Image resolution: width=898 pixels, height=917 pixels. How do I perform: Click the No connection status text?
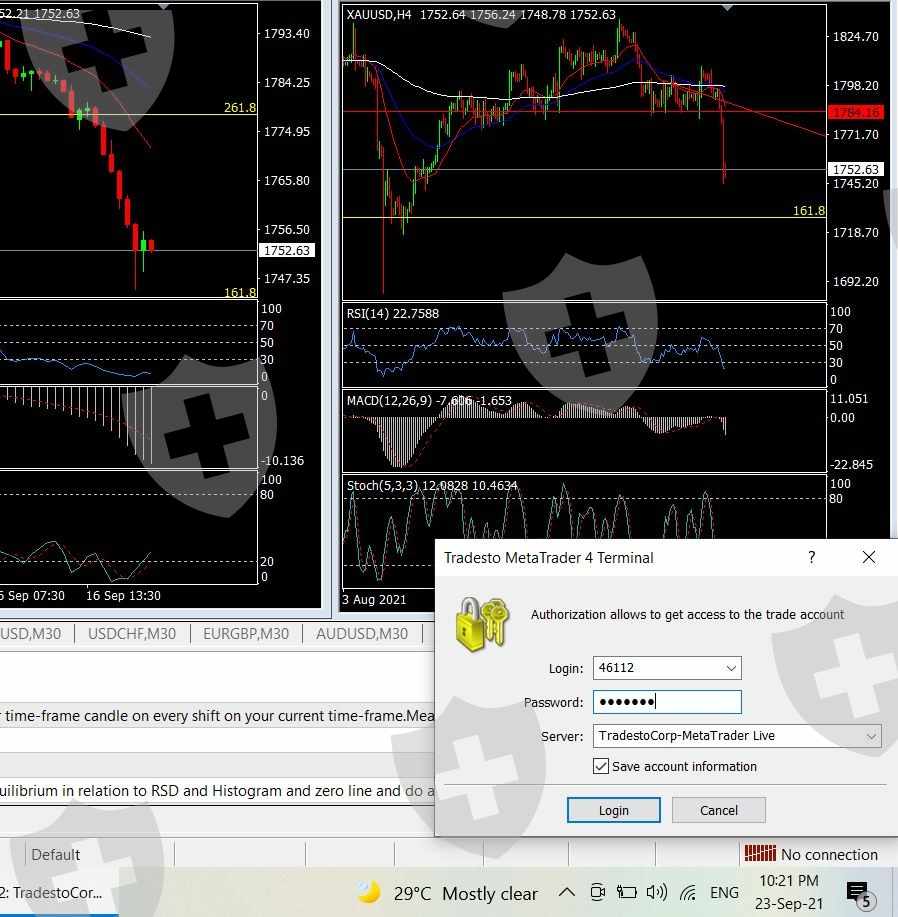pyautogui.click(x=829, y=854)
